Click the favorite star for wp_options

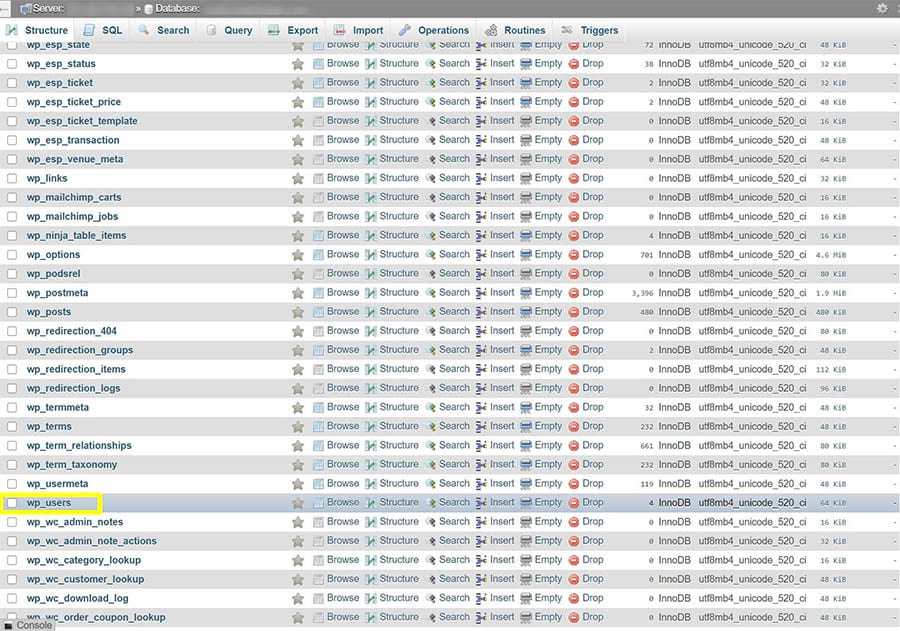click(297, 255)
